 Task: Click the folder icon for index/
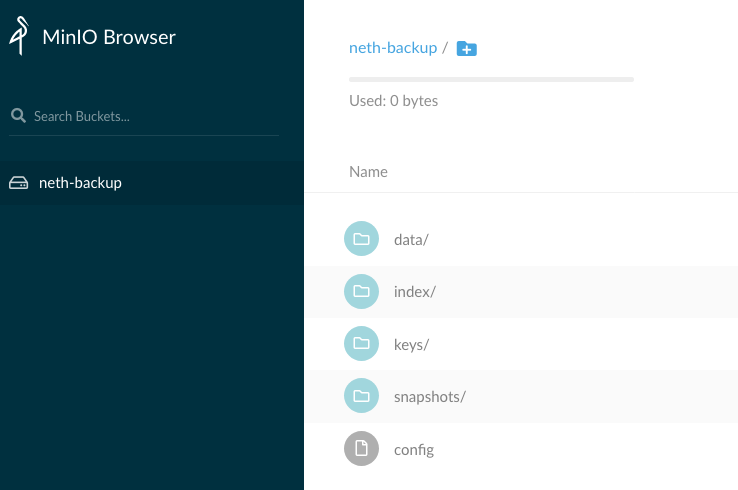click(361, 291)
